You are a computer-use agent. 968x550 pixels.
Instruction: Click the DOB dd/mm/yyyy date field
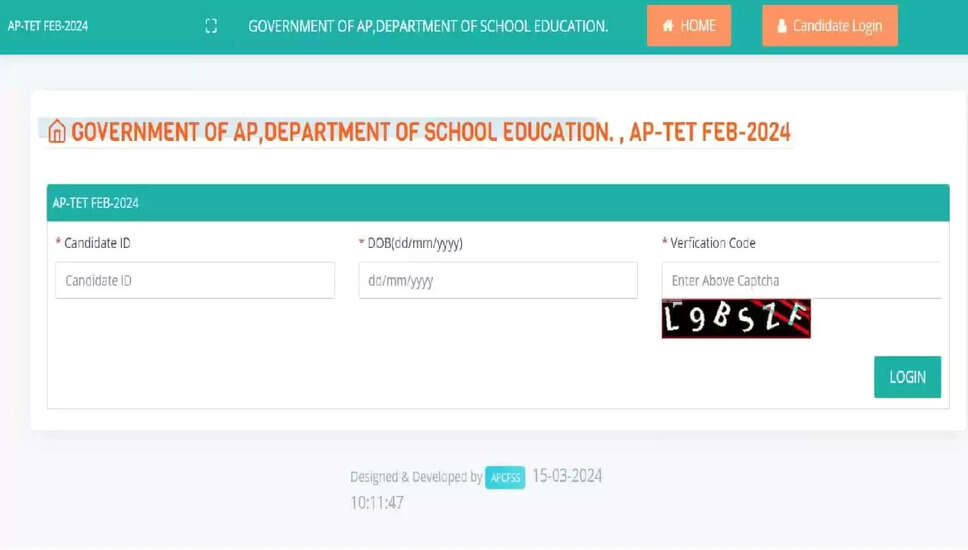click(498, 281)
